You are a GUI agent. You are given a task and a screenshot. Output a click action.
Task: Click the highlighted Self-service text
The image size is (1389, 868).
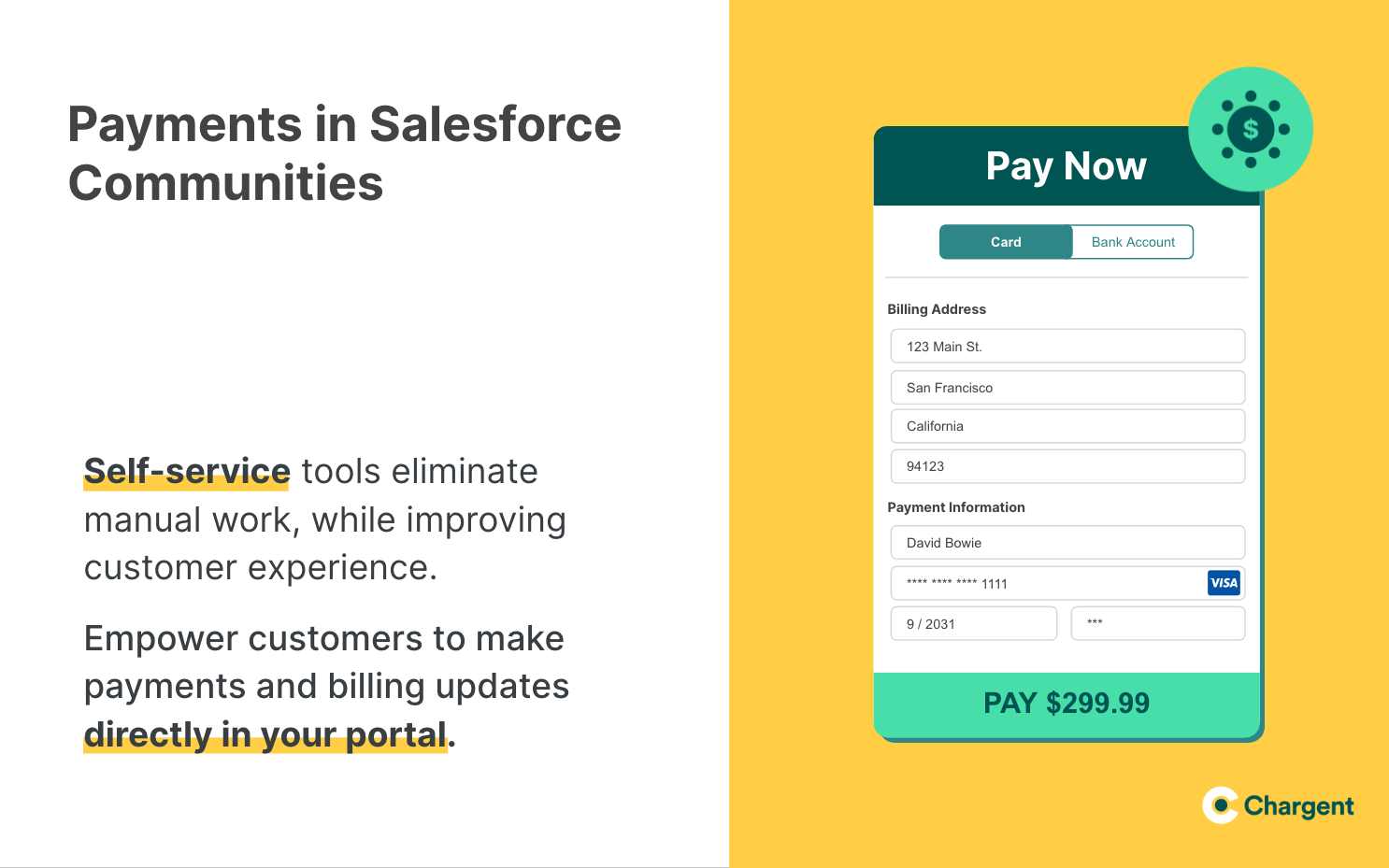point(187,471)
